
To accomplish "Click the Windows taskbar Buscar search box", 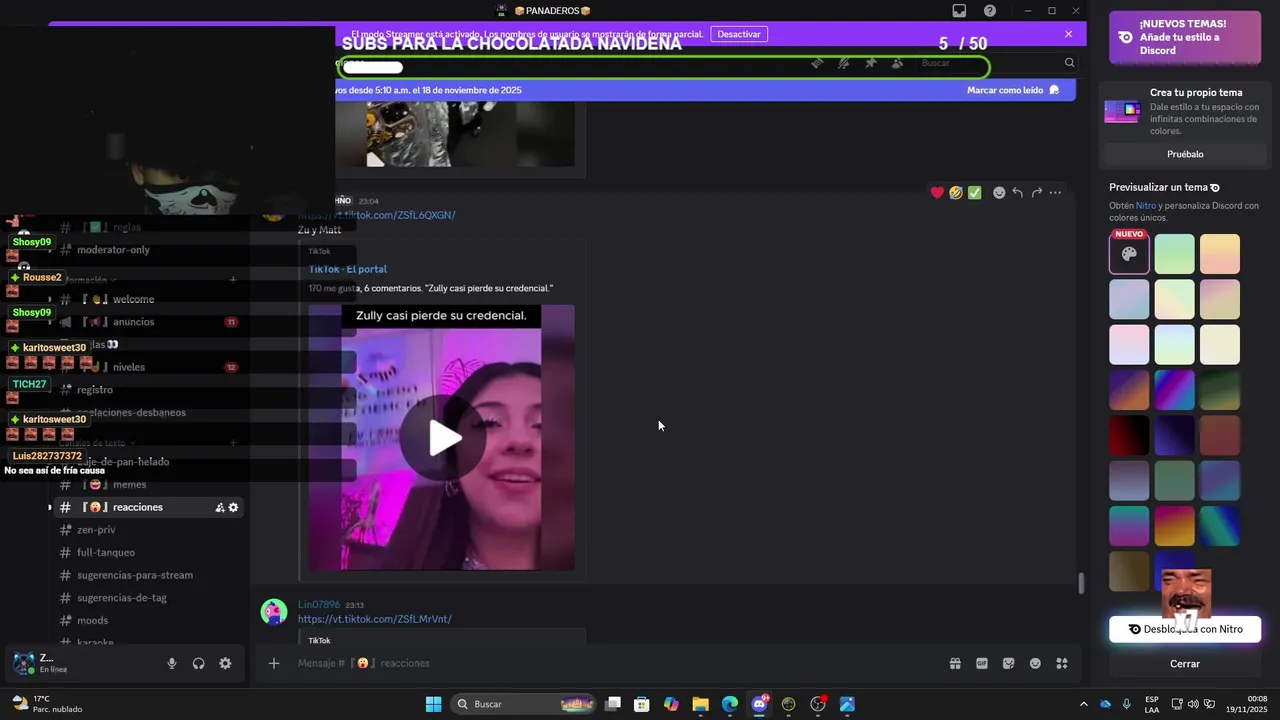I will (525, 704).
